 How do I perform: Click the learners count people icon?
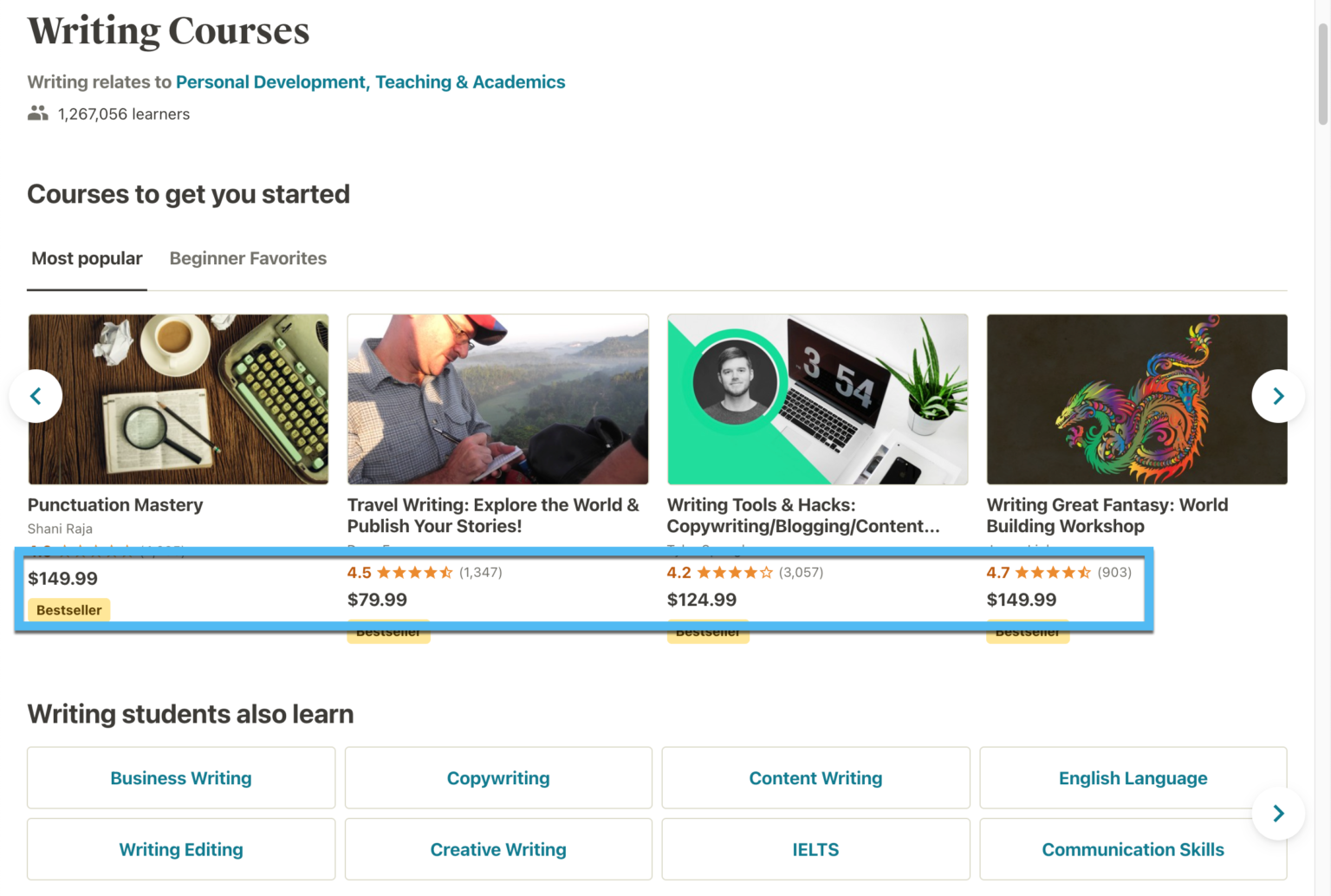click(x=37, y=112)
